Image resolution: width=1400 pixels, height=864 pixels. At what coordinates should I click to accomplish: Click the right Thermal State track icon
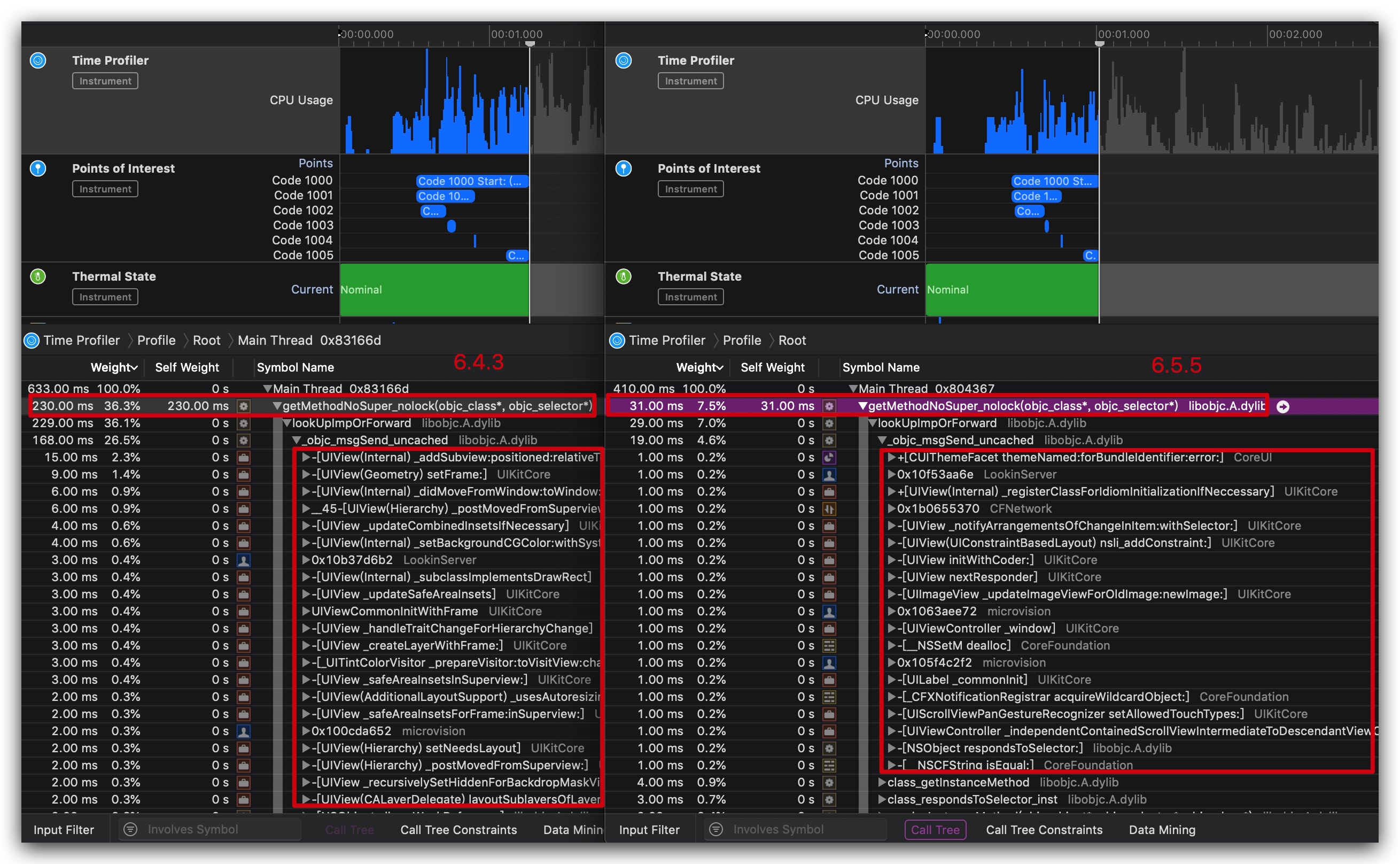pyautogui.click(x=624, y=276)
